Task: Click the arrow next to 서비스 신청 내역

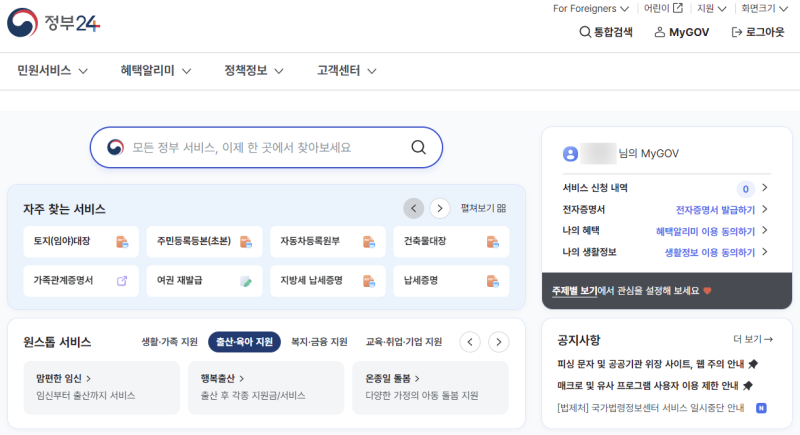Action: 765,188
